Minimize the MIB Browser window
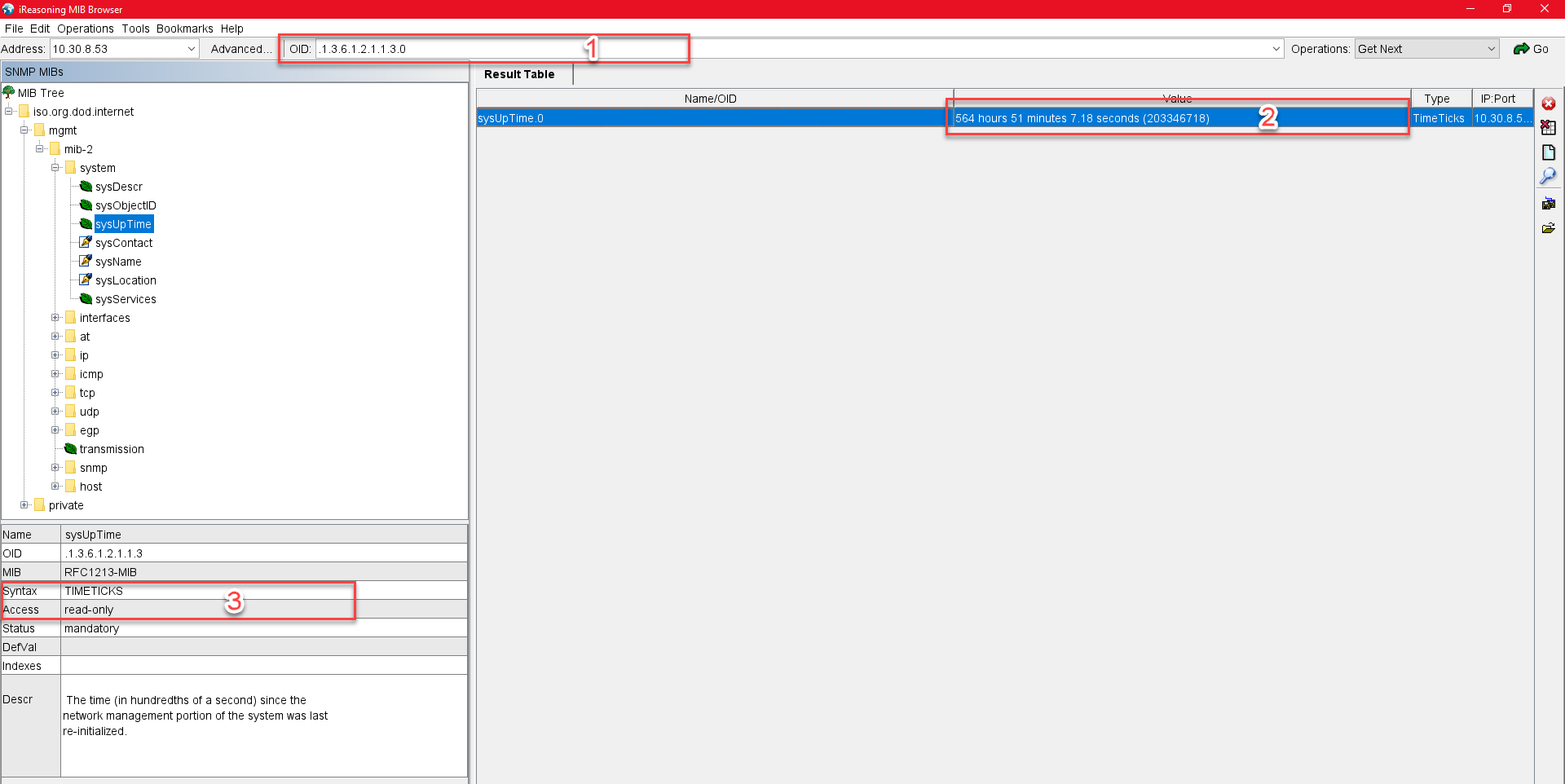1565x784 pixels. coord(1470,9)
